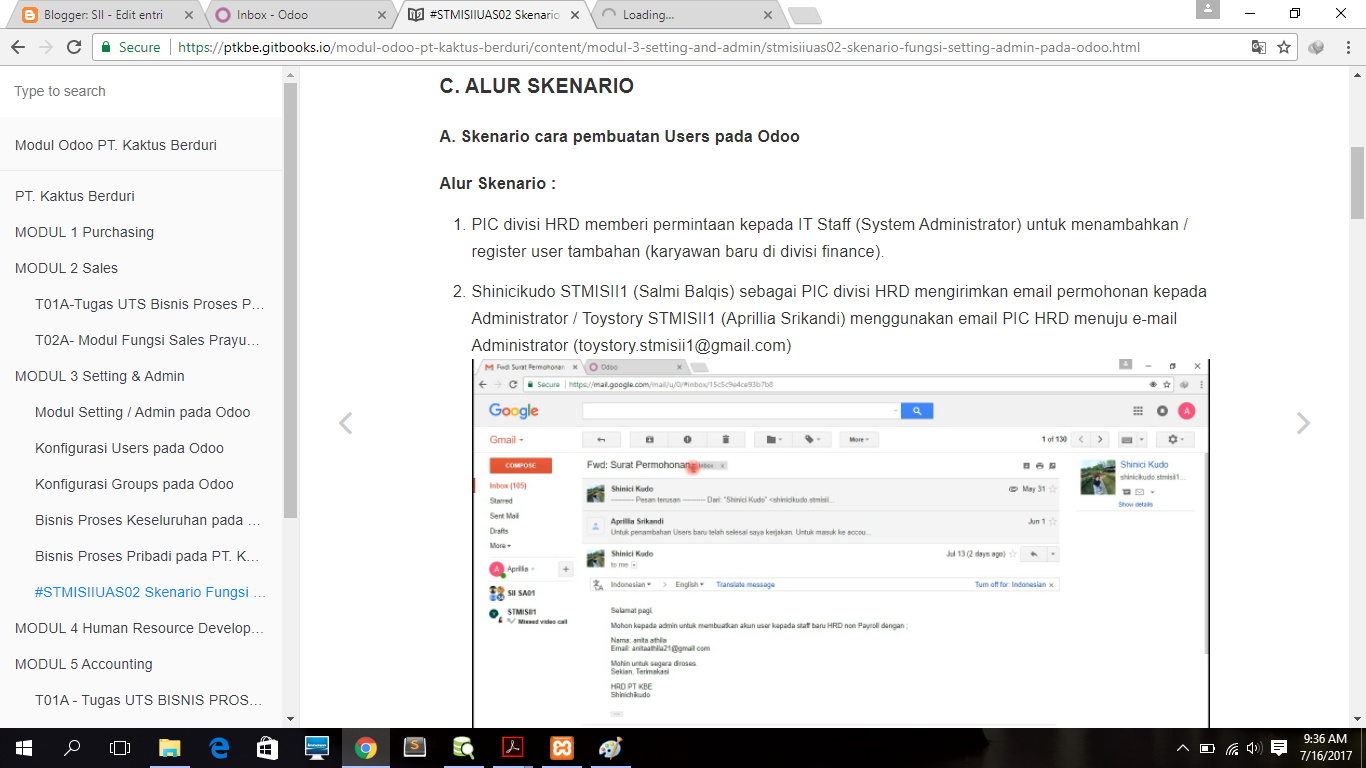Open MODUL 3 Setting & Admin
The height and width of the screenshot is (768, 1366).
coord(100,376)
